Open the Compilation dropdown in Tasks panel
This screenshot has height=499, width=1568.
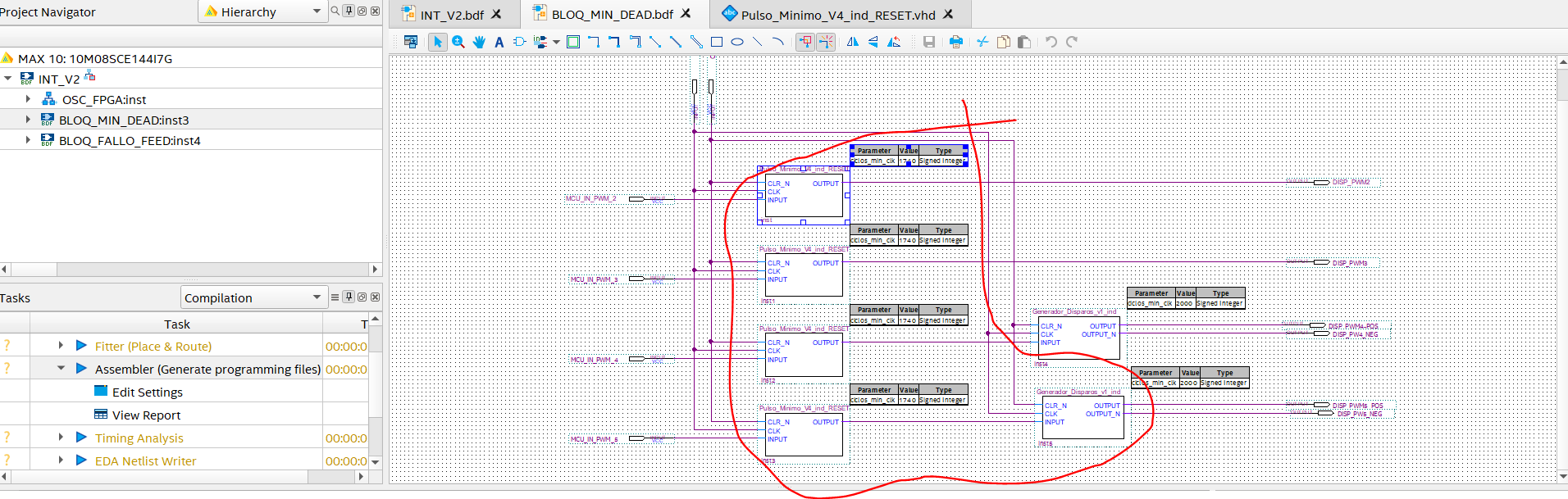pyautogui.click(x=253, y=297)
